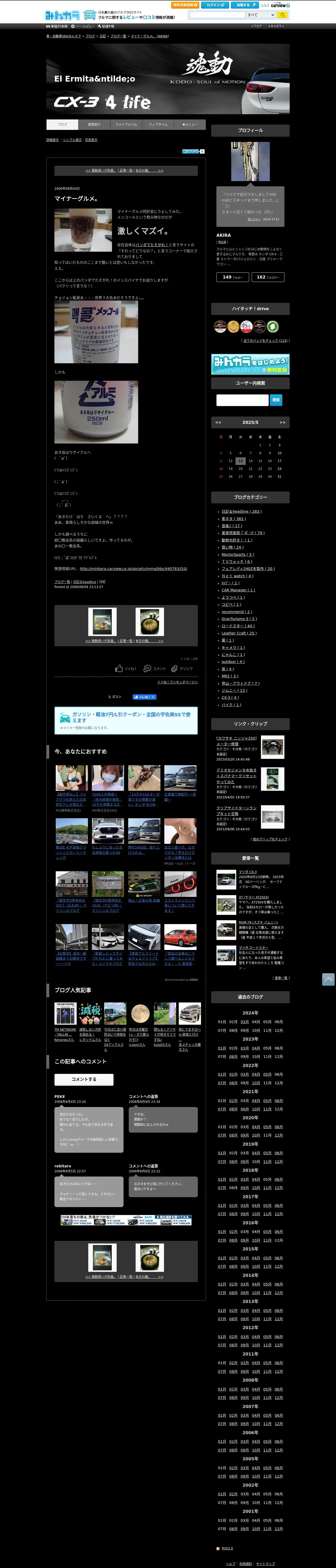Click the コメント speech bubble icon
Viewport: 336px width, 1568px height.
pyautogui.click(x=147, y=668)
